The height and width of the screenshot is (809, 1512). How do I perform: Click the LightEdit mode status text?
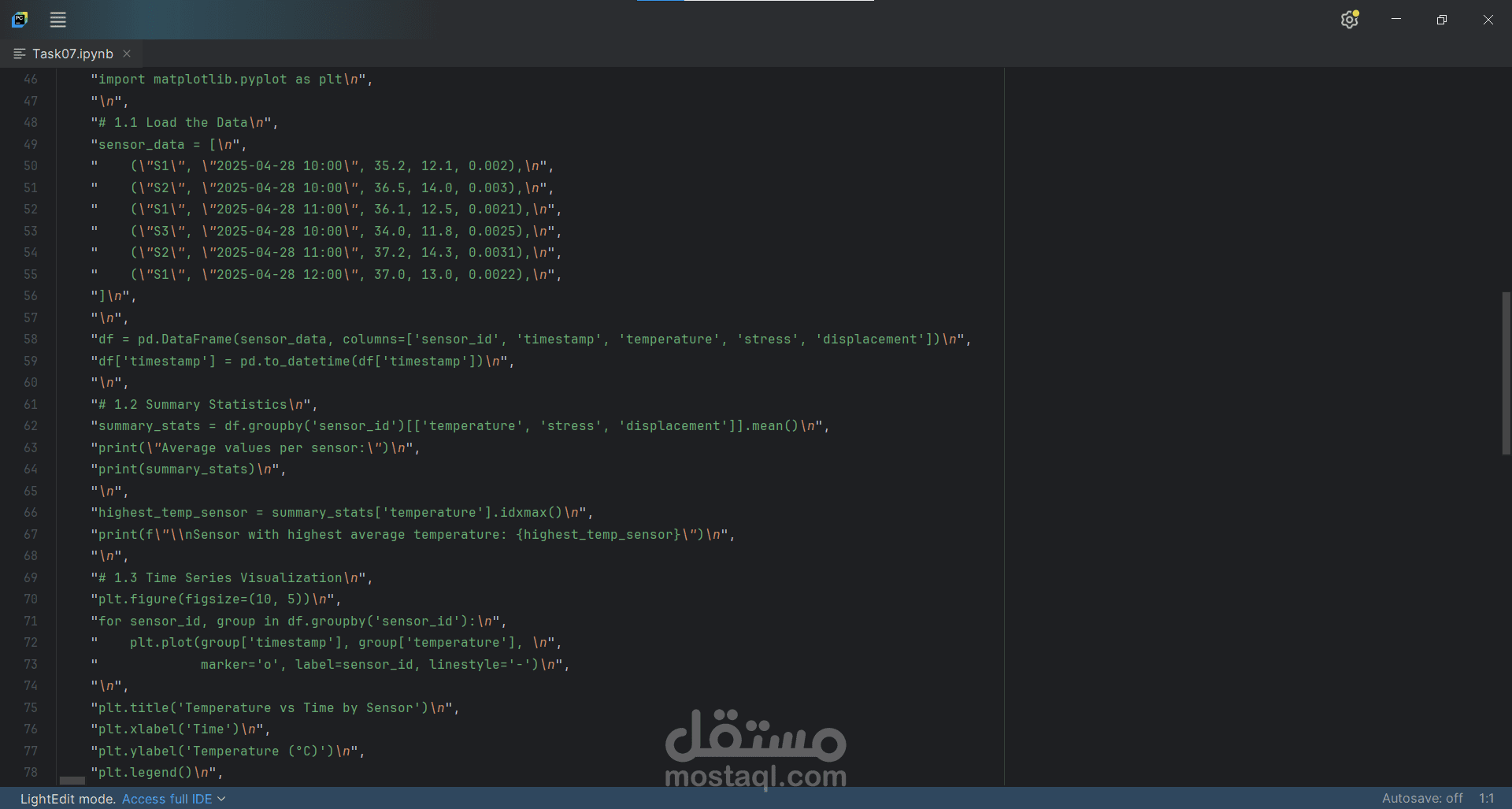68,799
